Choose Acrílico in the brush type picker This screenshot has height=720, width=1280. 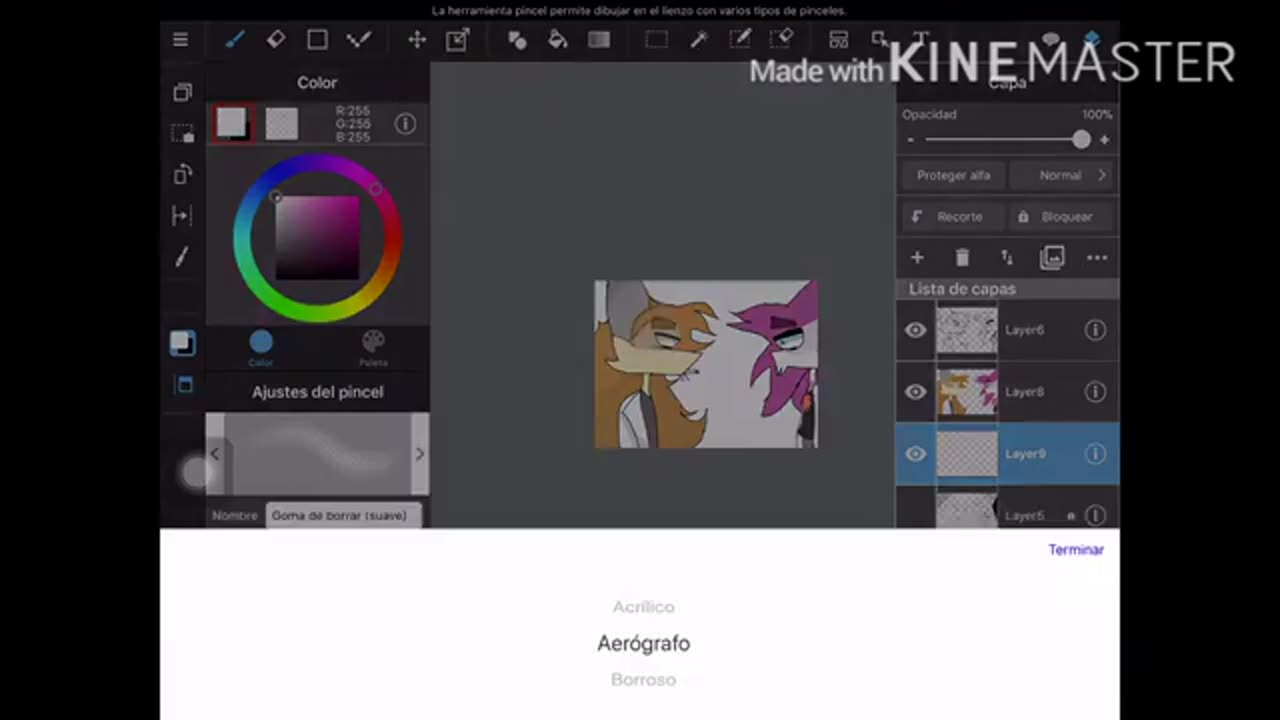pyautogui.click(x=643, y=607)
